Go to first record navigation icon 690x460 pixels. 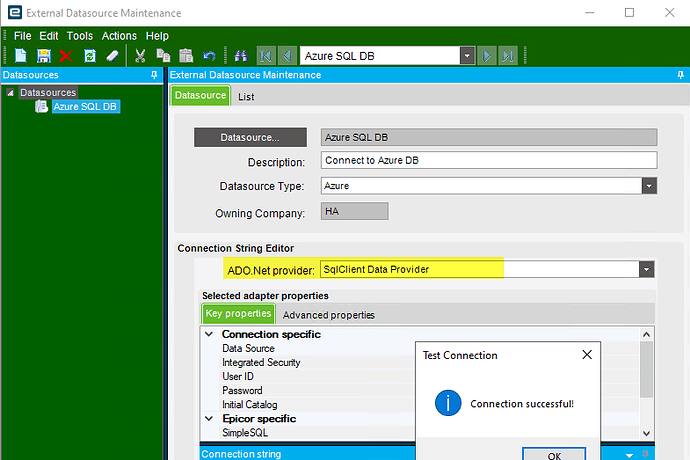(x=266, y=56)
